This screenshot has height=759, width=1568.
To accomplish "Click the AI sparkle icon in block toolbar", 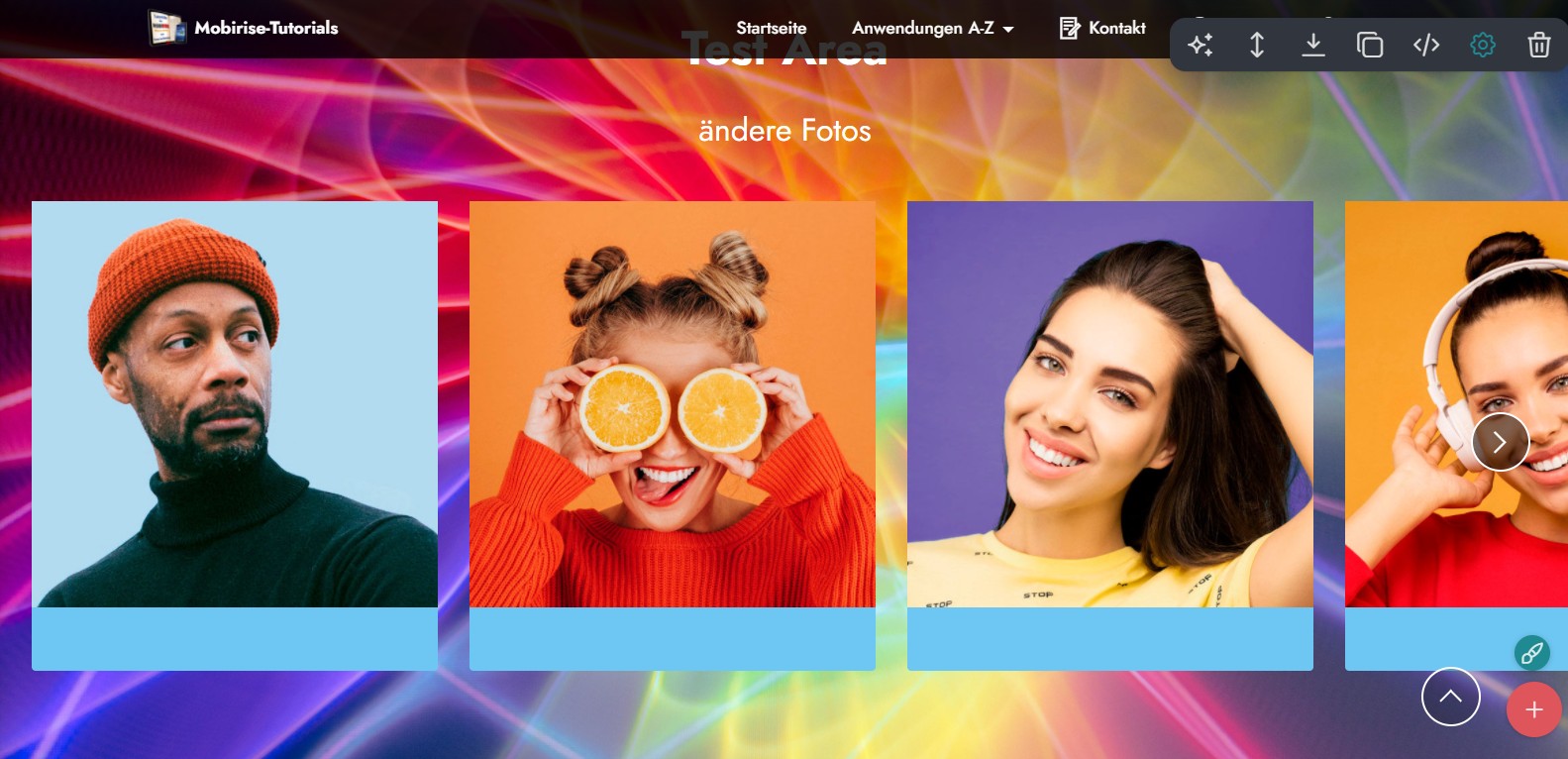I will click(x=1201, y=45).
